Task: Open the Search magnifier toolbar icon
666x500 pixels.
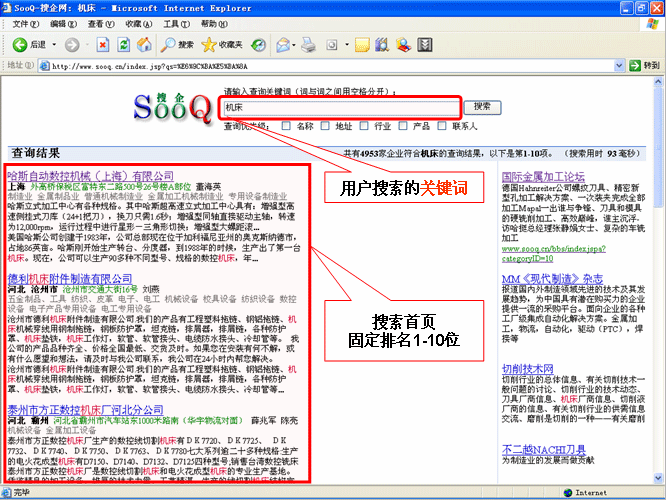Action: coord(168,45)
